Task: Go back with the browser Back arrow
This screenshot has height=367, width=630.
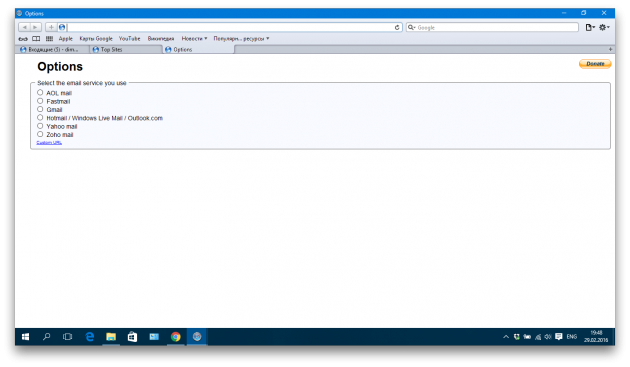Action: point(24,27)
